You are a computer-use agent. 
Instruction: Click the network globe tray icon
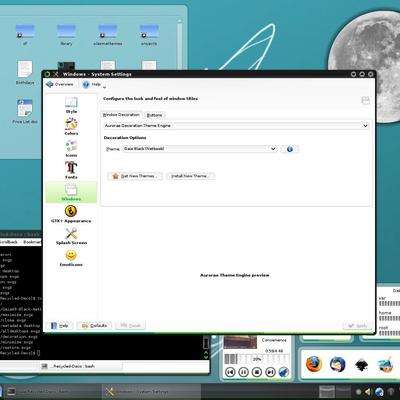point(379,392)
